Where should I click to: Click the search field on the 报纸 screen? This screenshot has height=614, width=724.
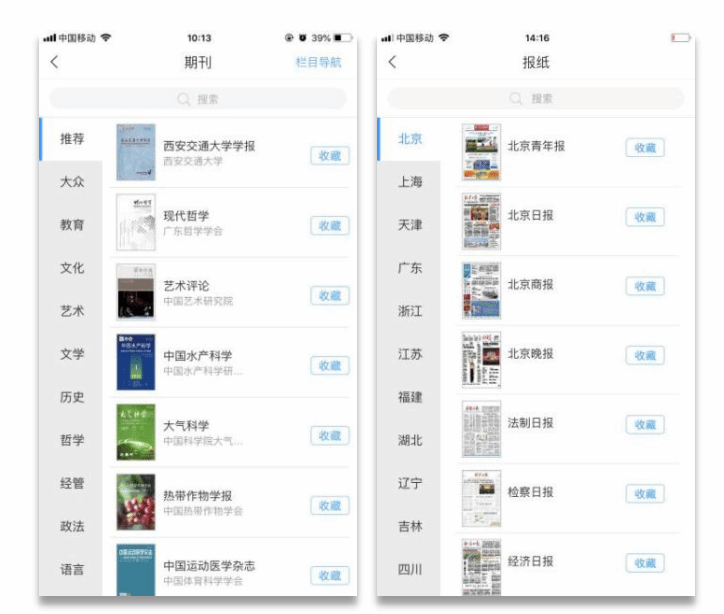pos(535,99)
